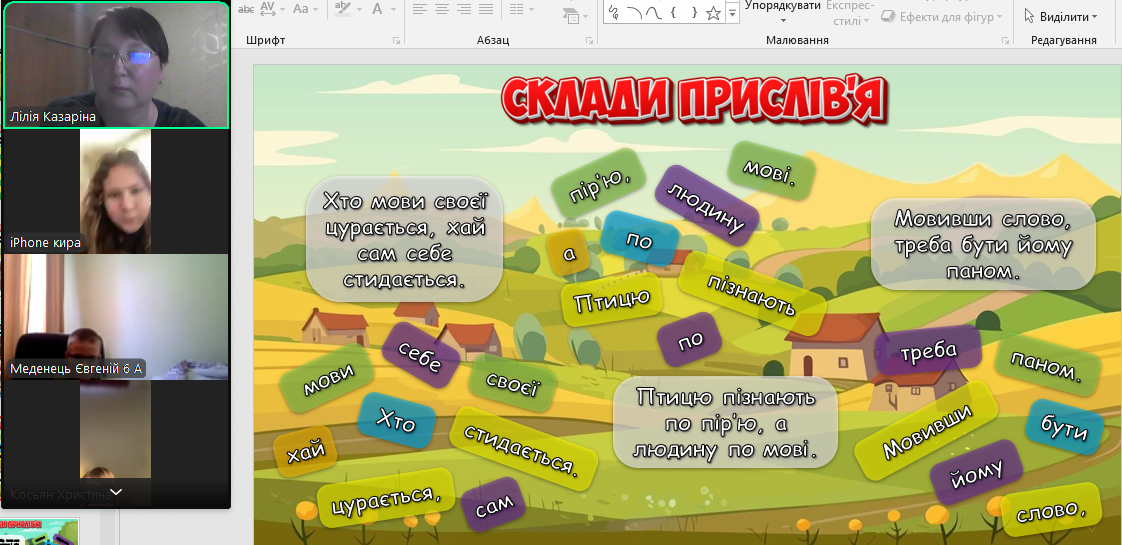
Task: Expand the shapes gallery More button
Action: click(x=732, y=12)
